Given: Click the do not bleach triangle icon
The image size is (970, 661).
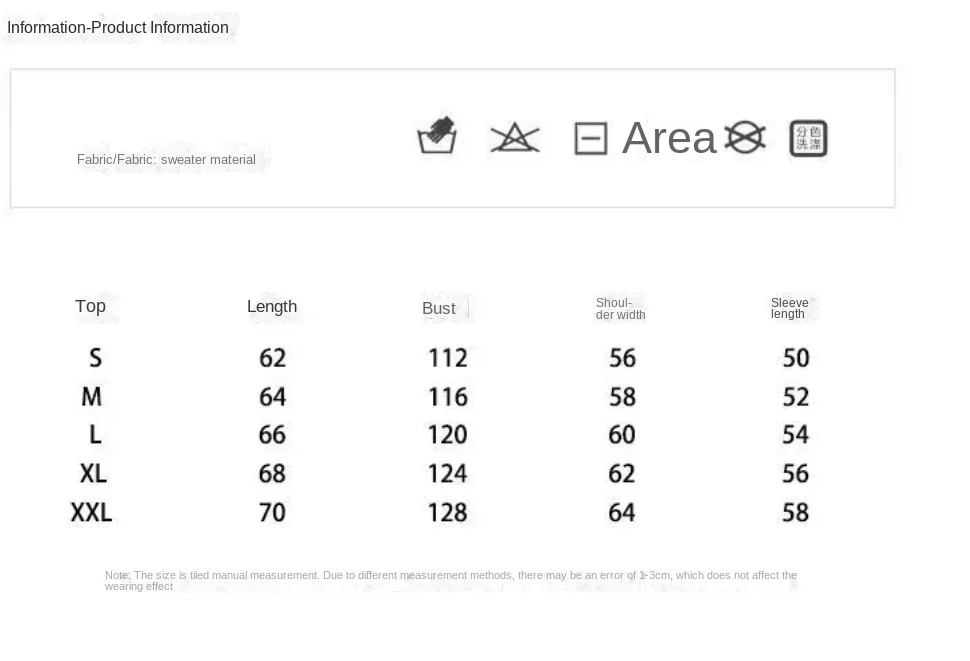Looking at the screenshot, I should tap(515, 137).
